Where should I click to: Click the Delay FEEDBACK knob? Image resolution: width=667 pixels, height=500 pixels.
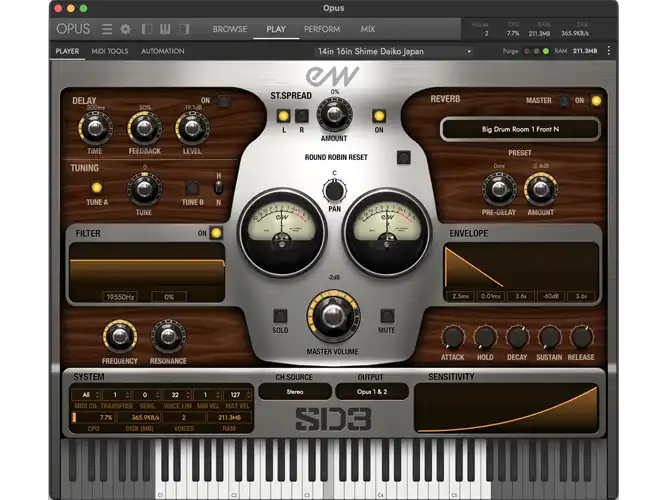click(144, 128)
